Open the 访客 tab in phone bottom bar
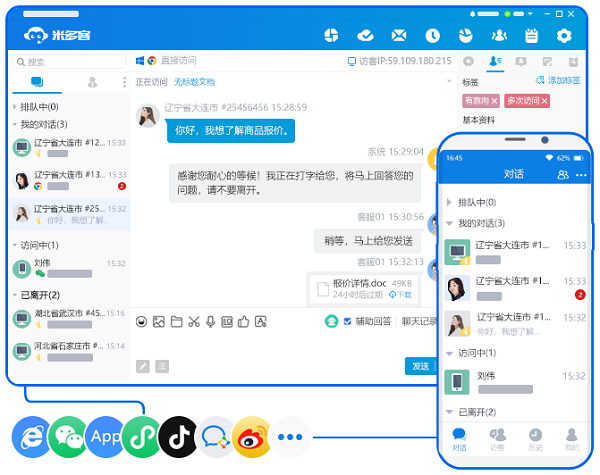The width and height of the screenshot is (600, 475). click(x=497, y=439)
